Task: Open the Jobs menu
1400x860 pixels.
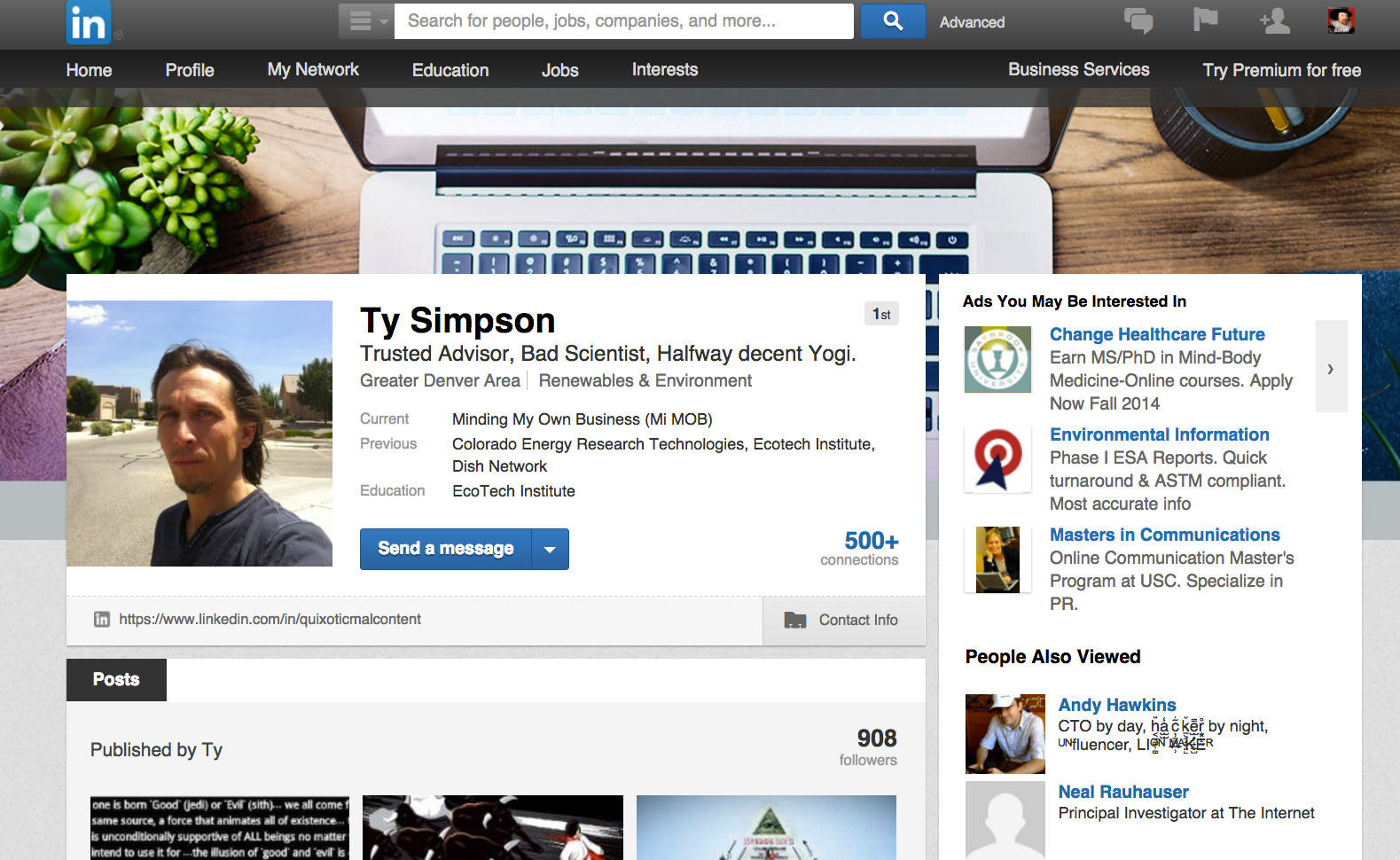Action: [560, 70]
